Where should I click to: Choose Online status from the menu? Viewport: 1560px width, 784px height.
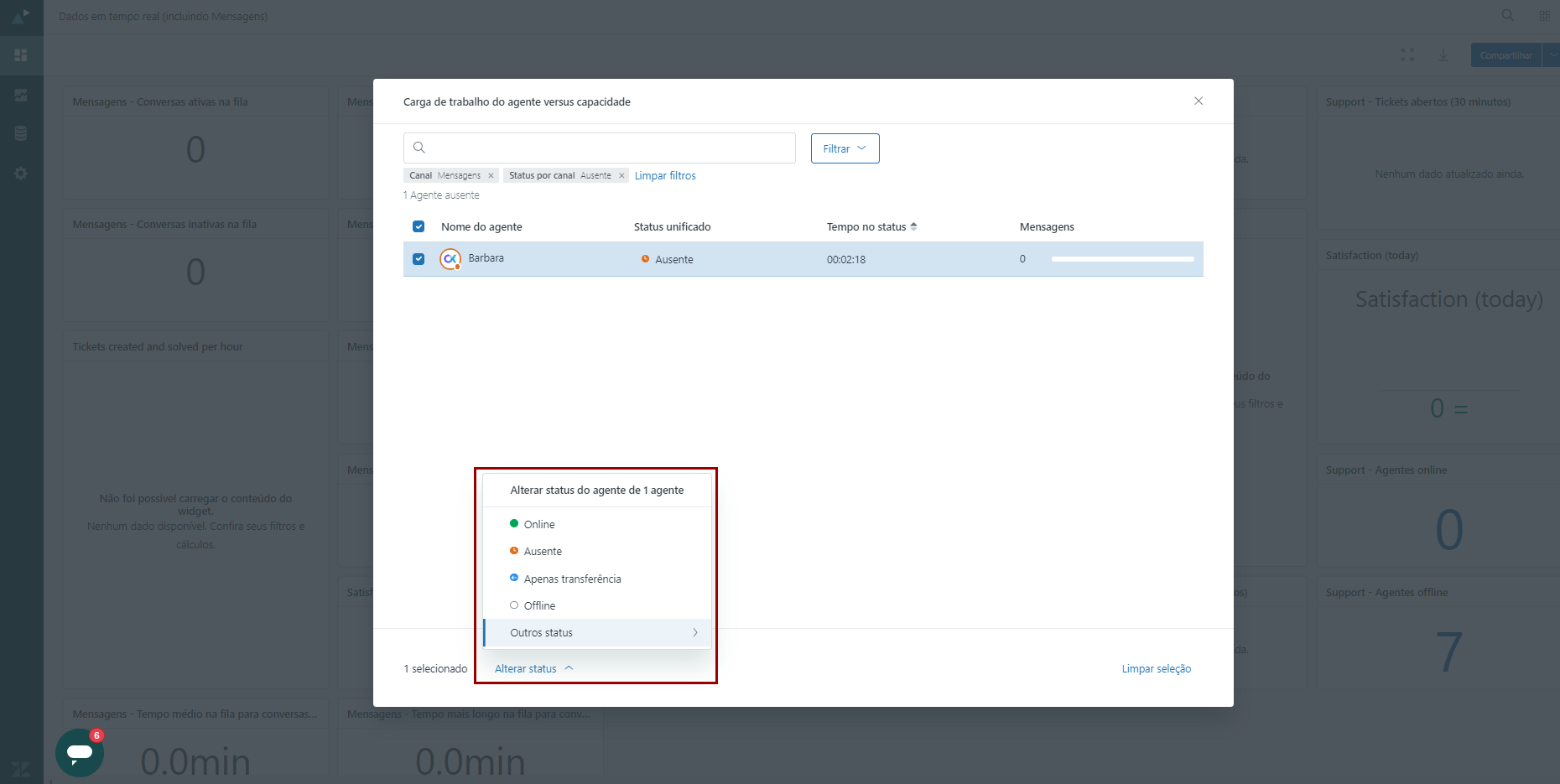[538, 524]
